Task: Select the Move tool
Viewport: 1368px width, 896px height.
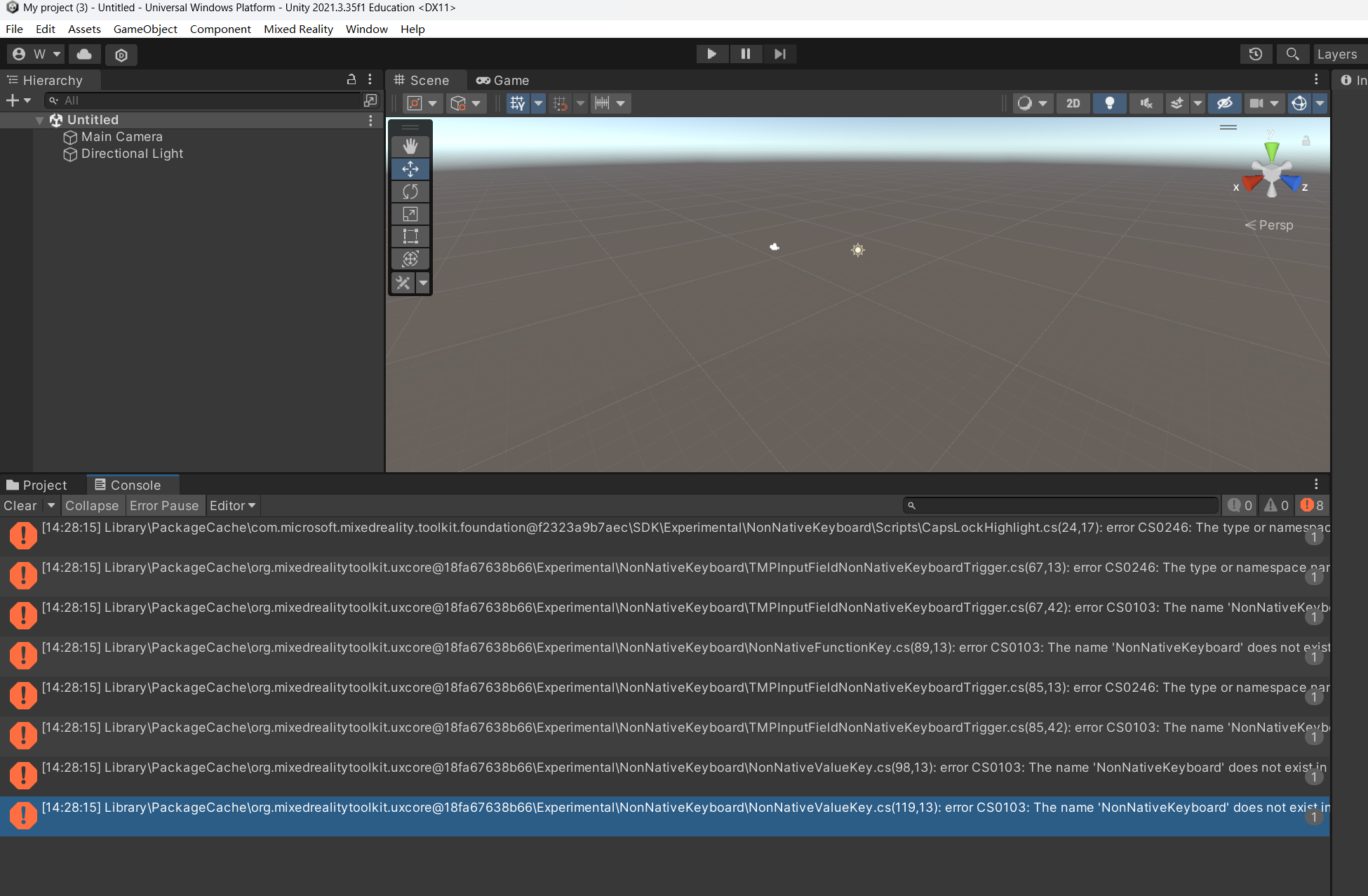Action: [x=410, y=169]
